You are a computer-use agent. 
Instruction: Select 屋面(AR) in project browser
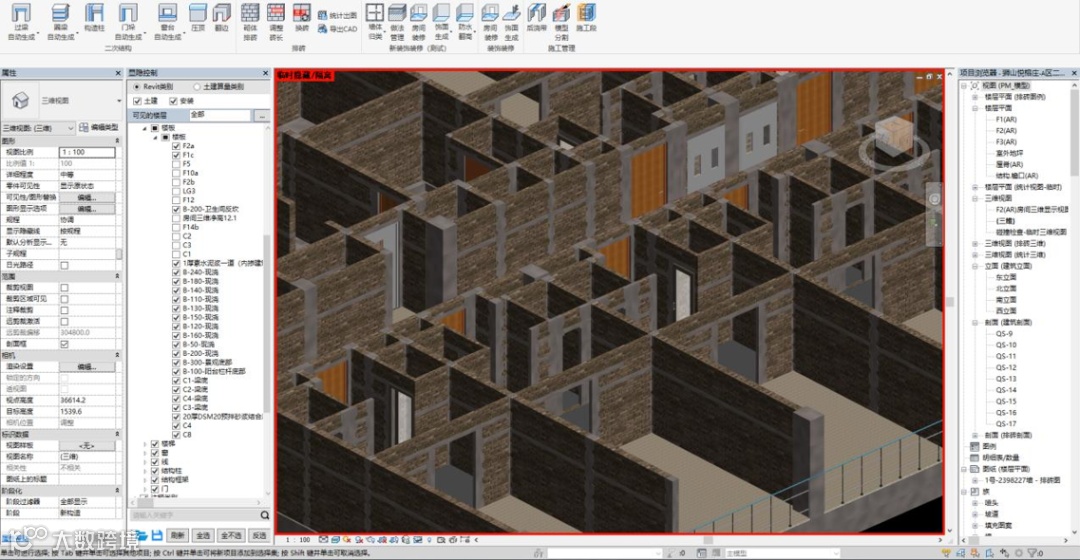(x=1009, y=165)
